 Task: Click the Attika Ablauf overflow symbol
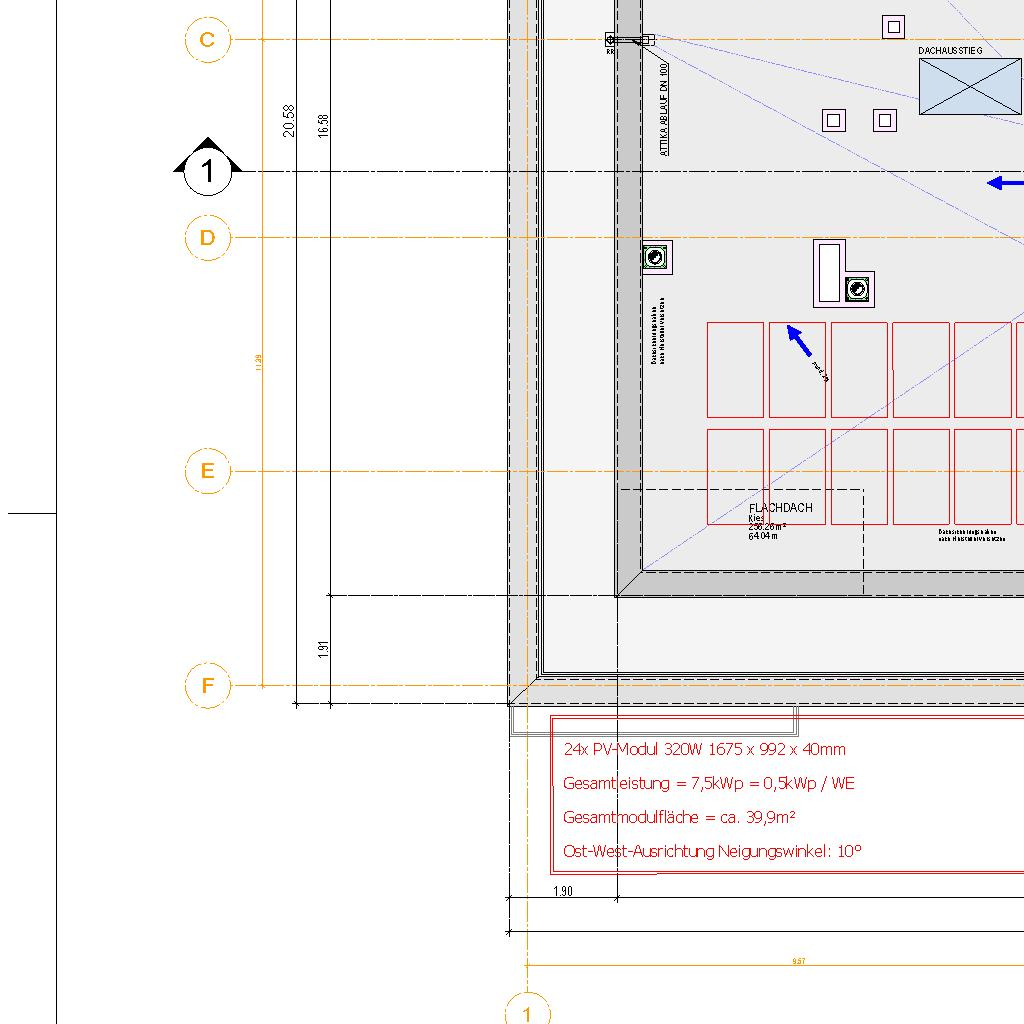point(630,40)
